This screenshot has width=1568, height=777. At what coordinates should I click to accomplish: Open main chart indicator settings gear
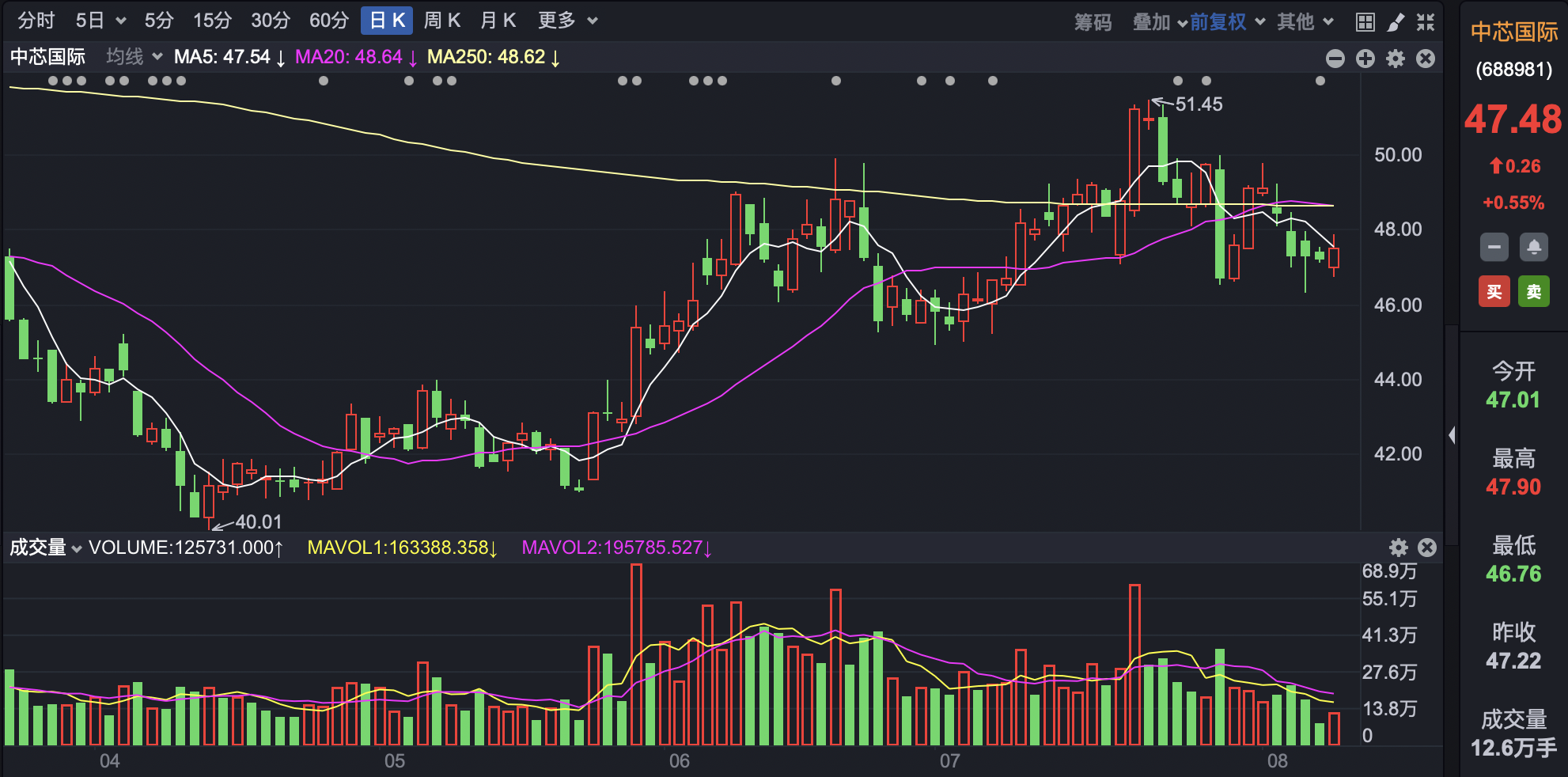(1396, 59)
